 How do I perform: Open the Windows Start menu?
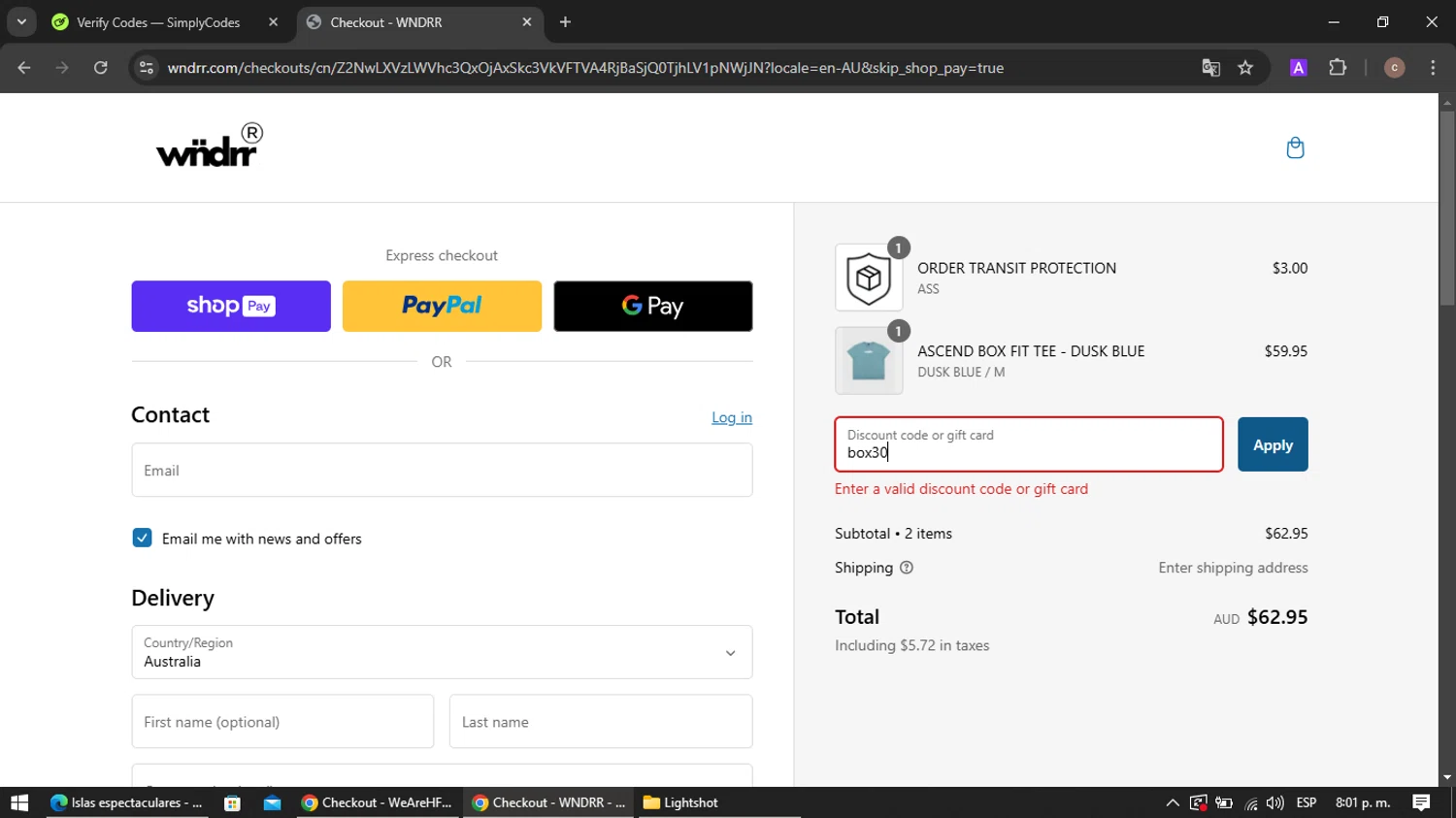pyautogui.click(x=19, y=802)
